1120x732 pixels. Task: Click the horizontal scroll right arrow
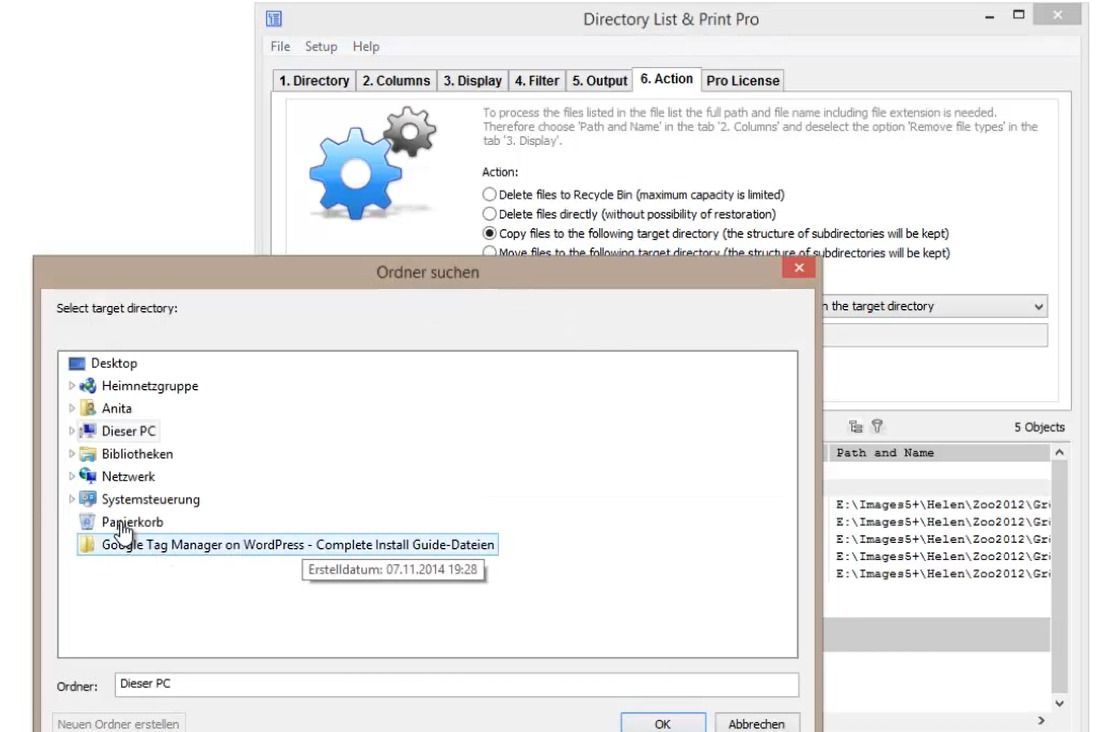pos(1041,721)
